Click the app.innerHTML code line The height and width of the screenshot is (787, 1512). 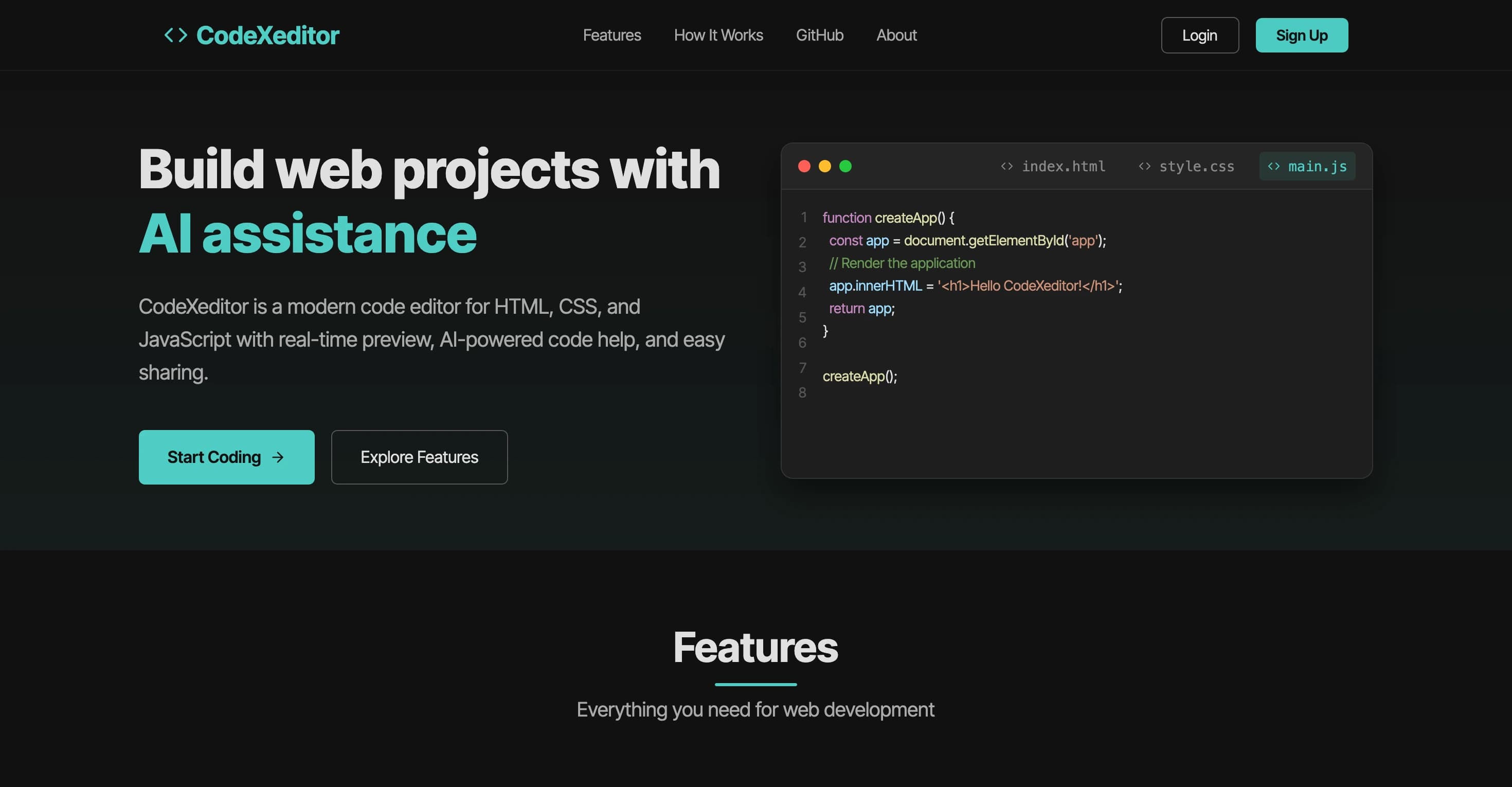click(976, 286)
